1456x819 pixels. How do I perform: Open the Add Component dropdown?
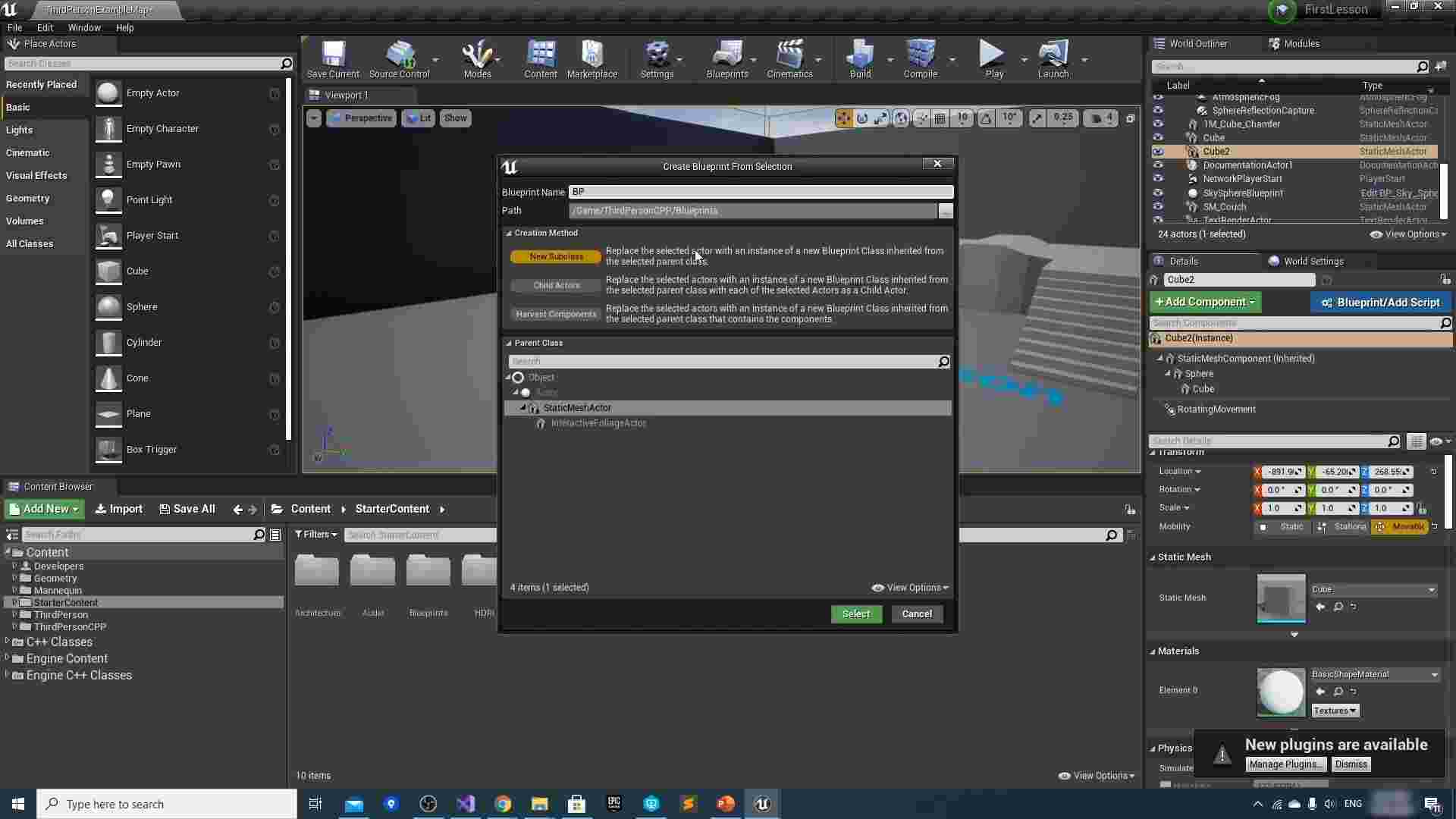pos(1205,303)
